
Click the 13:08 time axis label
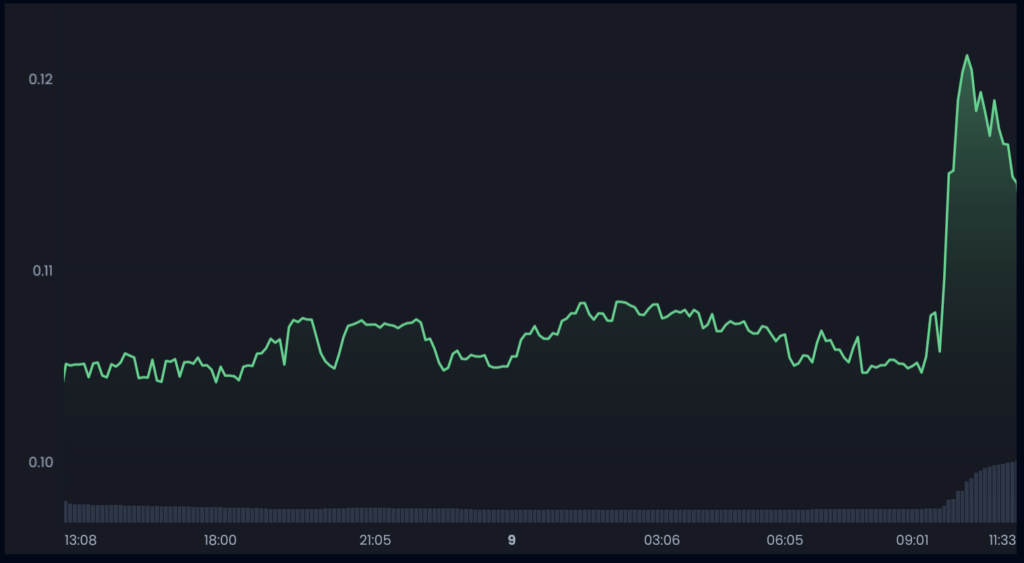coord(81,540)
